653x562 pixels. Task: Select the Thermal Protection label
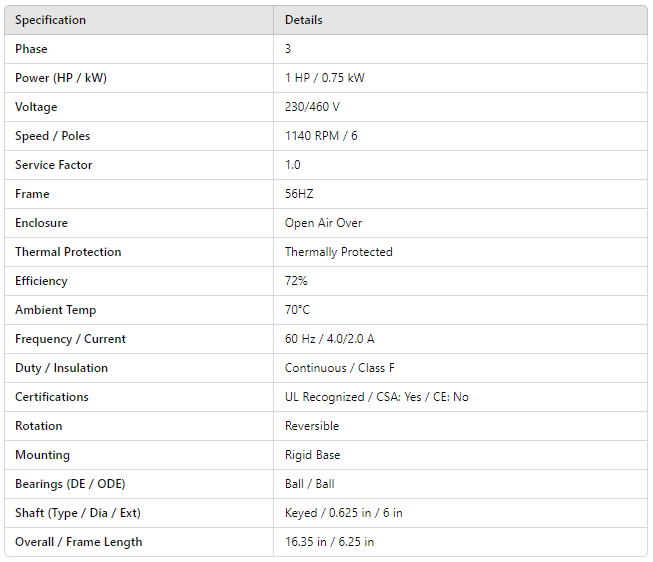coord(68,252)
